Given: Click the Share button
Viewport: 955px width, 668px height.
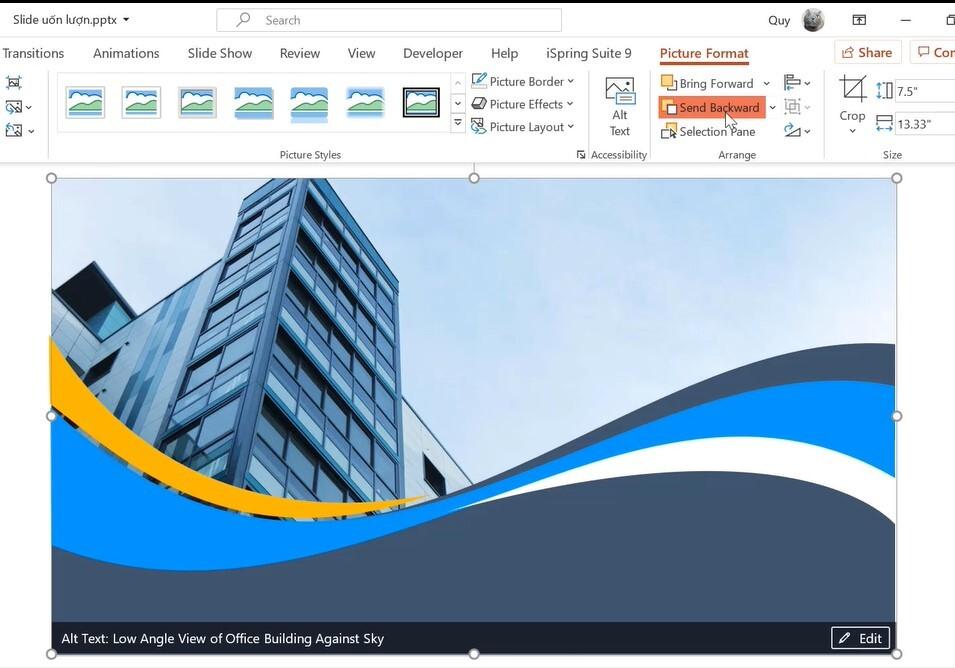Looking at the screenshot, I should pyautogui.click(x=867, y=52).
